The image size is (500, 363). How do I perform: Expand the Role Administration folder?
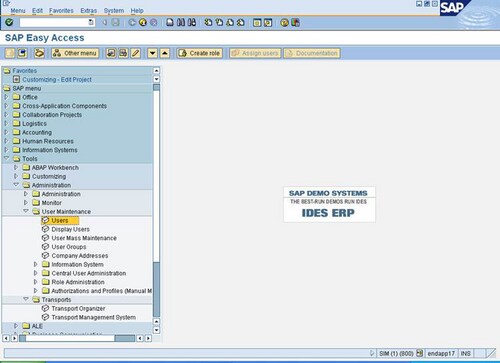tap(36, 282)
